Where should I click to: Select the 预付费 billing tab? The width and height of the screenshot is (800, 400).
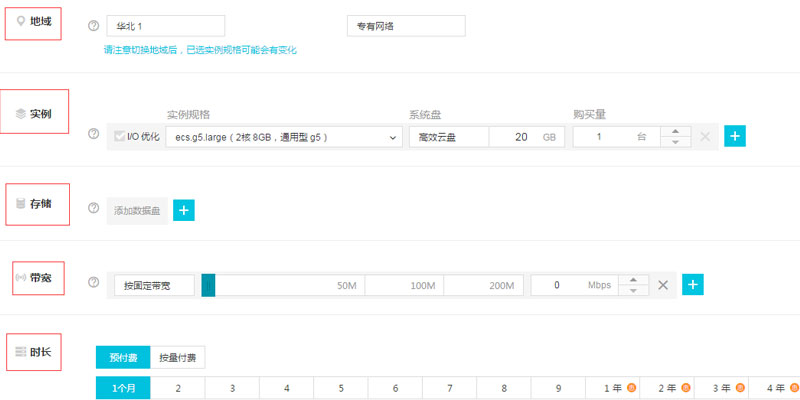coord(123,358)
